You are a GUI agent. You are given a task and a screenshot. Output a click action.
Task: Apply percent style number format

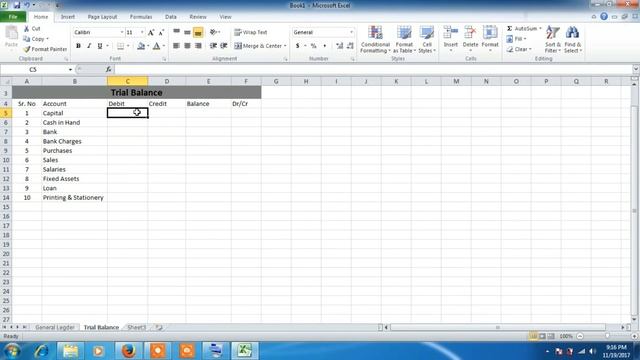coord(313,46)
